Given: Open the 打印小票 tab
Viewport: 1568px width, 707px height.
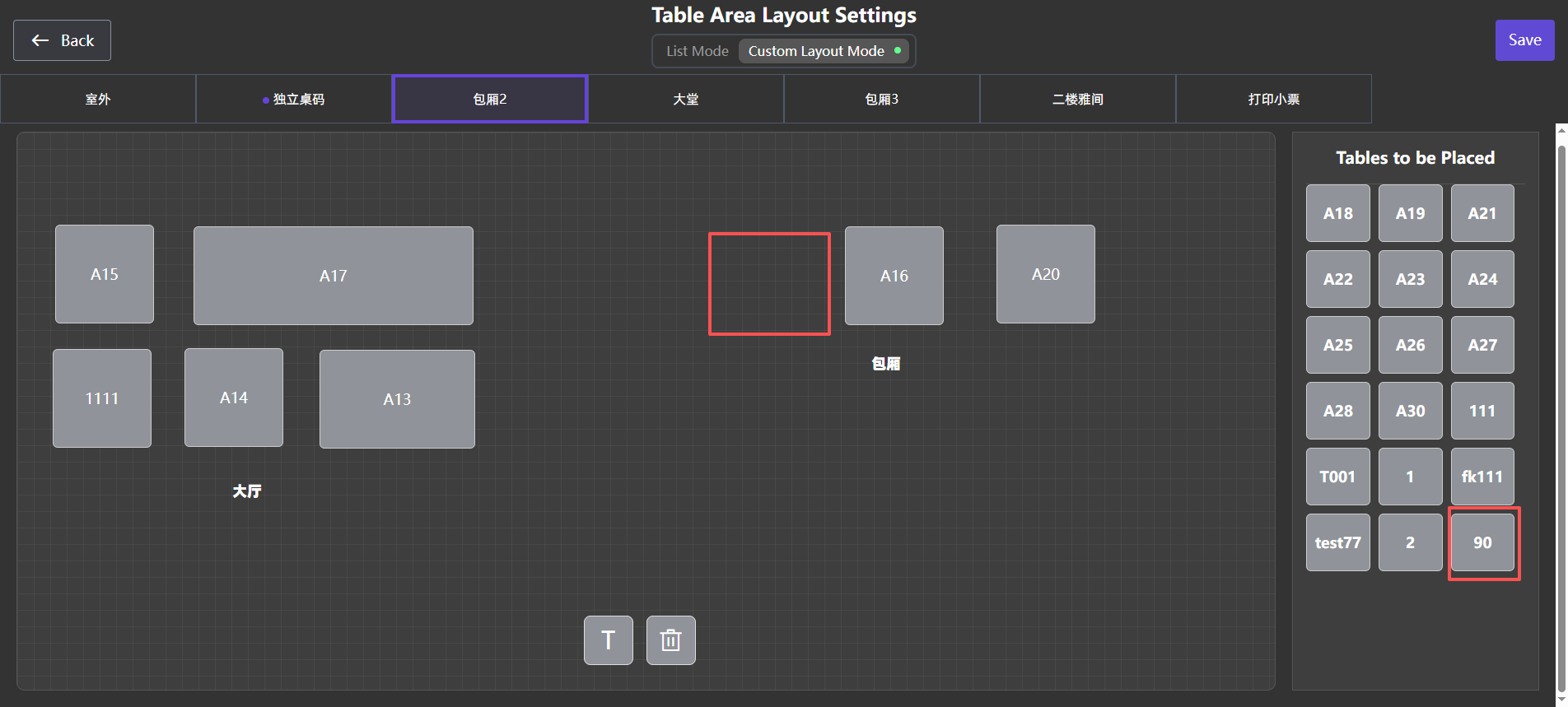Looking at the screenshot, I should point(1273,99).
